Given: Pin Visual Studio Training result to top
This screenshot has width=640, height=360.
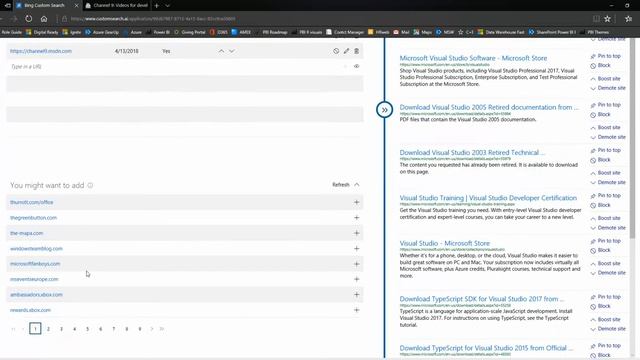Looking at the screenshot, I should (605, 196).
